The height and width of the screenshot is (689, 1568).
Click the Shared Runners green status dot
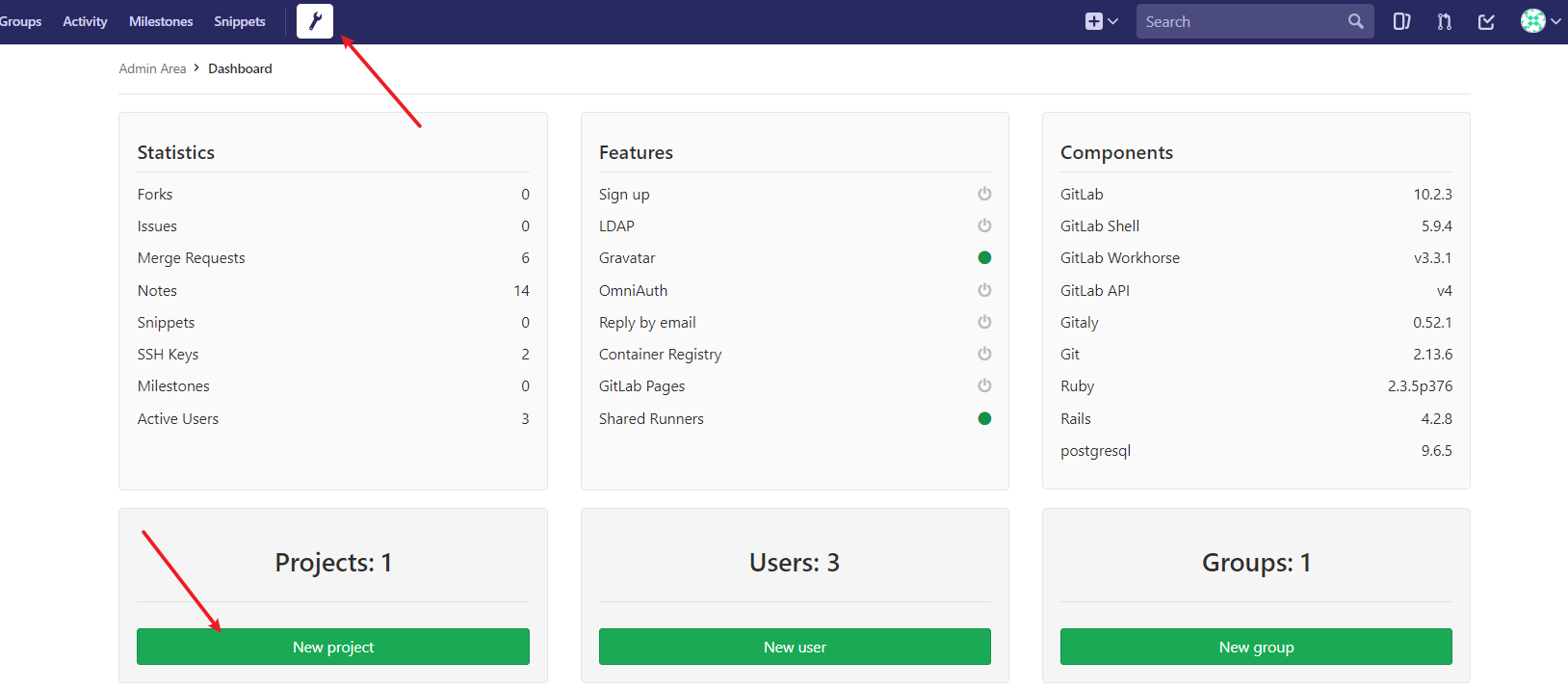[984, 418]
